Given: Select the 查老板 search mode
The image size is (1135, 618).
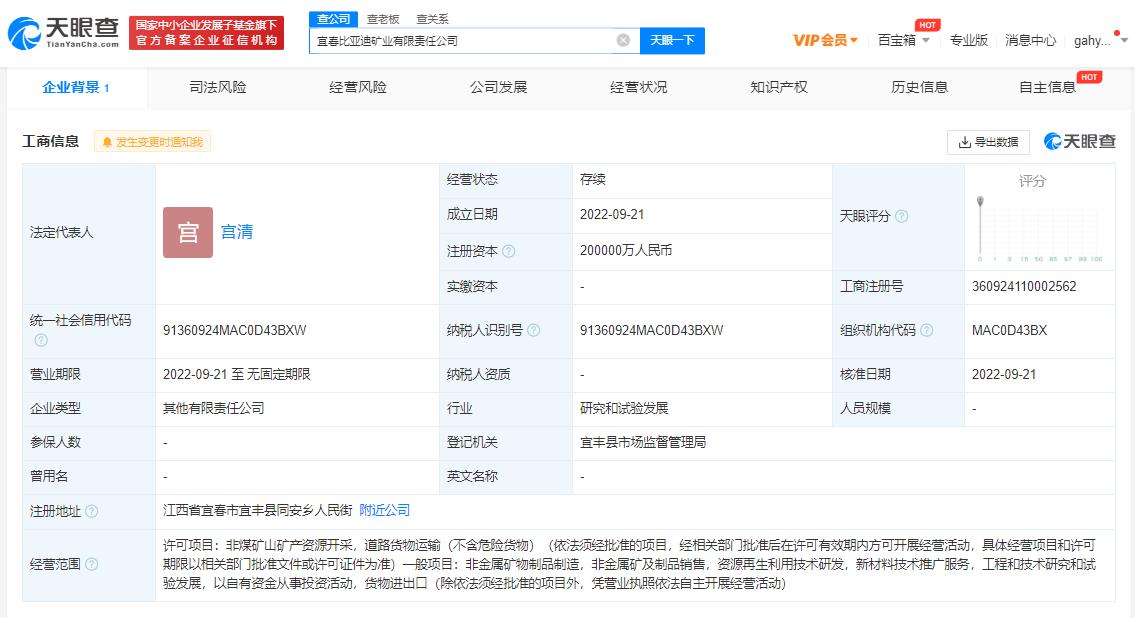Looking at the screenshot, I should pos(383,19).
